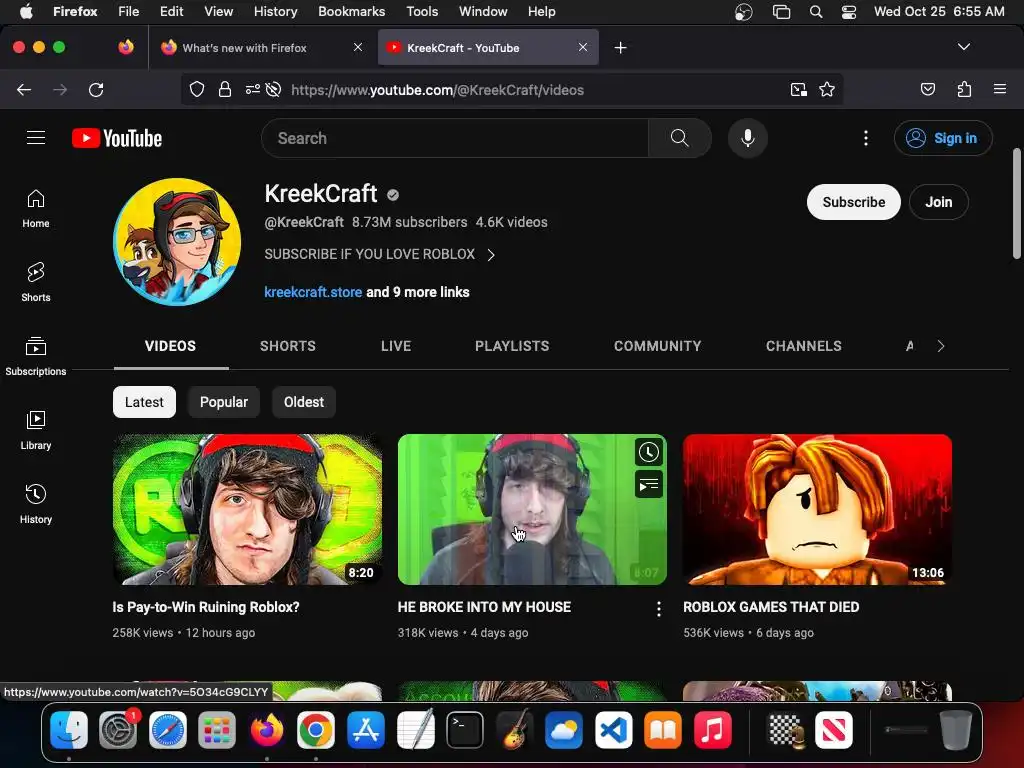Open the Bookmarks menu

click(x=351, y=11)
